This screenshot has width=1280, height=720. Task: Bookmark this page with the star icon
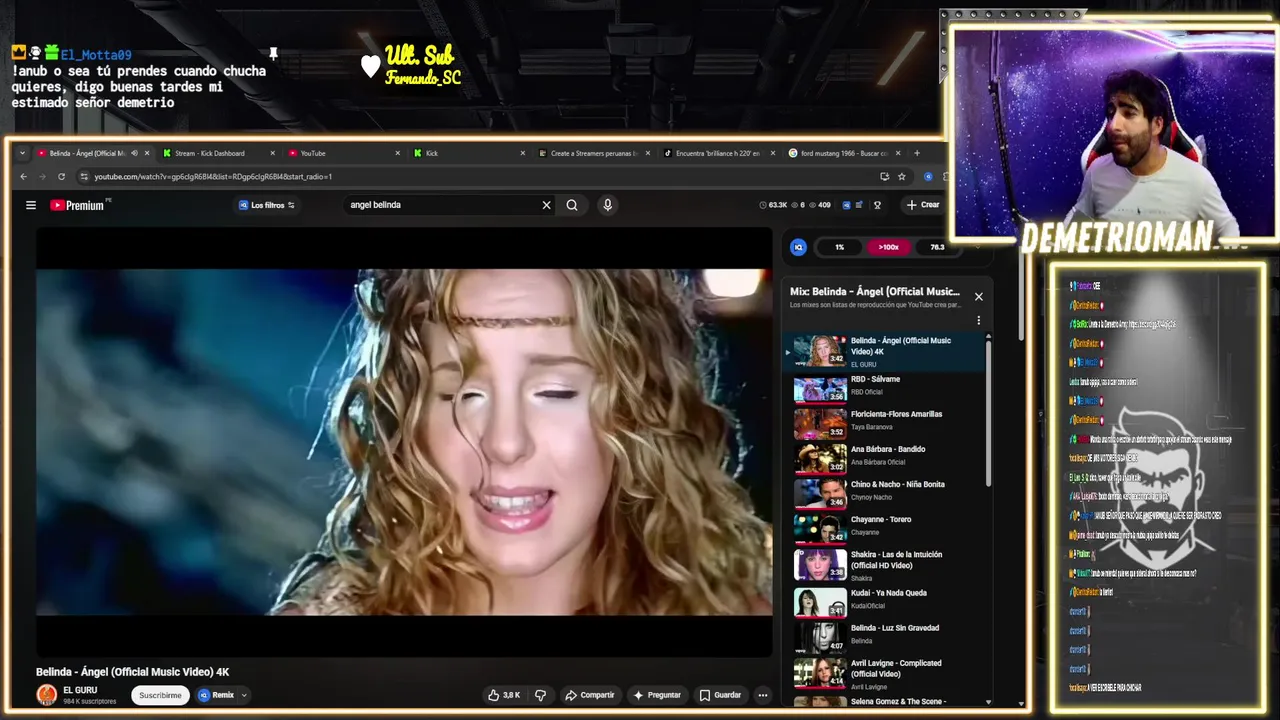(x=902, y=177)
